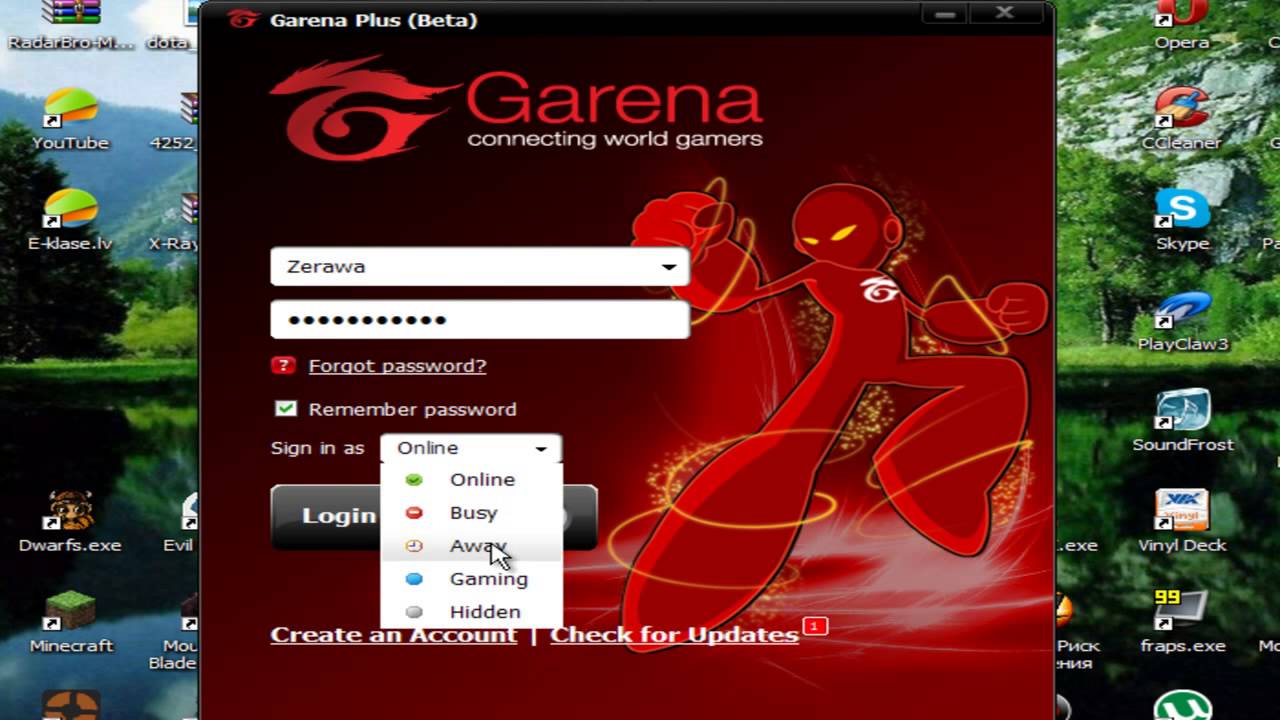Open the Minecraft desktop shortcut
The image size is (1280, 720).
tap(71, 614)
